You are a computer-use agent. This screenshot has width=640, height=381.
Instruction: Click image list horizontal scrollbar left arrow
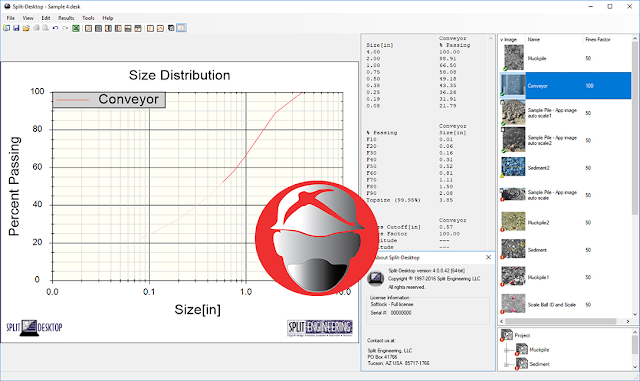tap(502, 321)
